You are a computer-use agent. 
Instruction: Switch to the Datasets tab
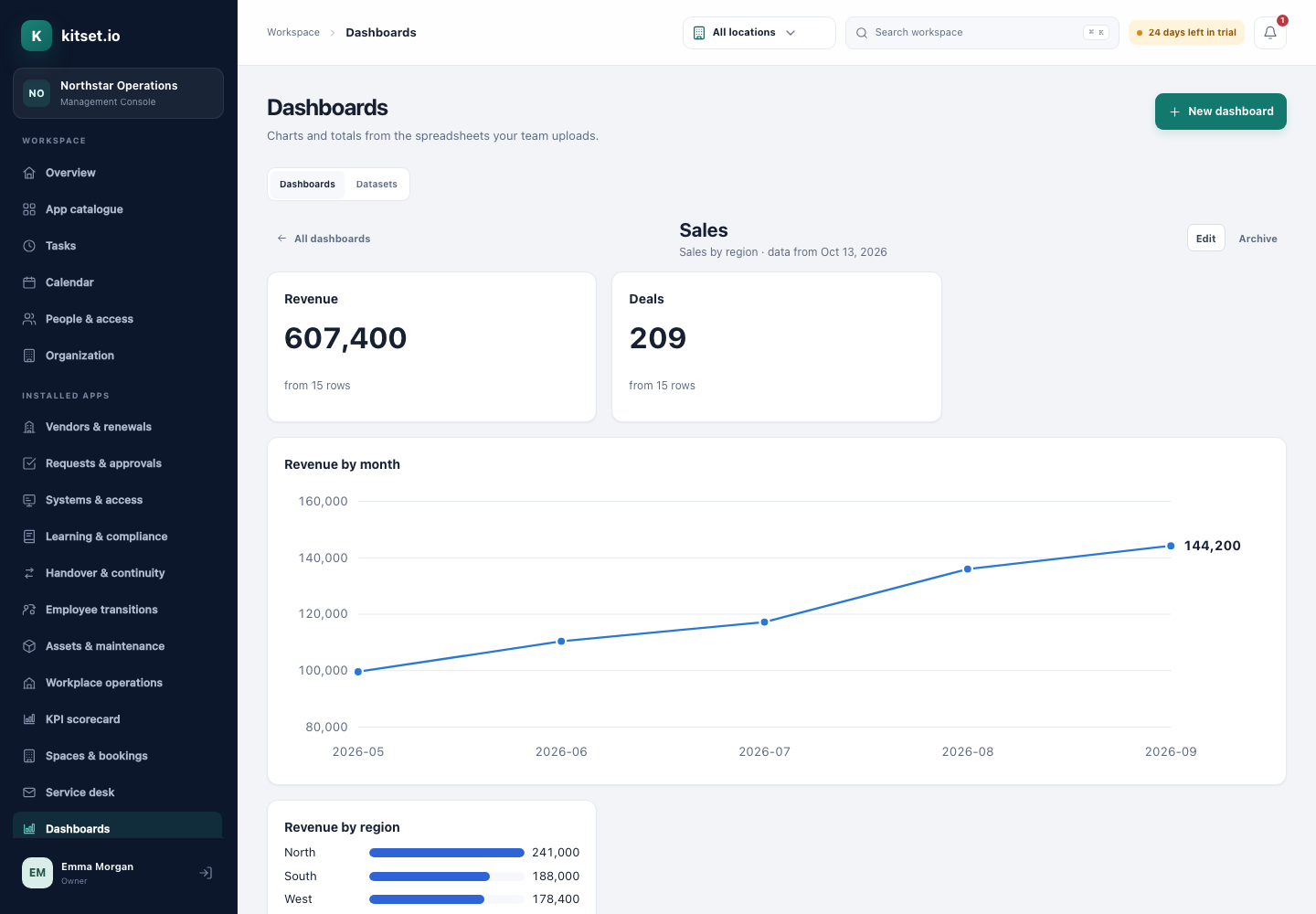(377, 184)
